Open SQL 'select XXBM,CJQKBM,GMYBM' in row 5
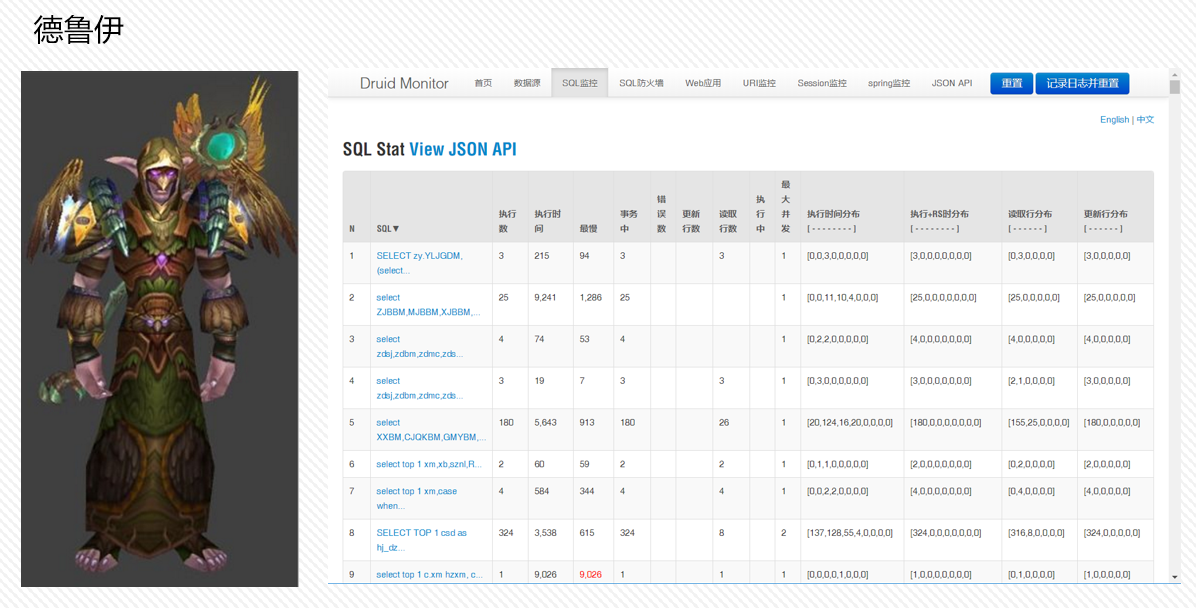The width and height of the screenshot is (1196, 608). pyautogui.click(x=431, y=429)
